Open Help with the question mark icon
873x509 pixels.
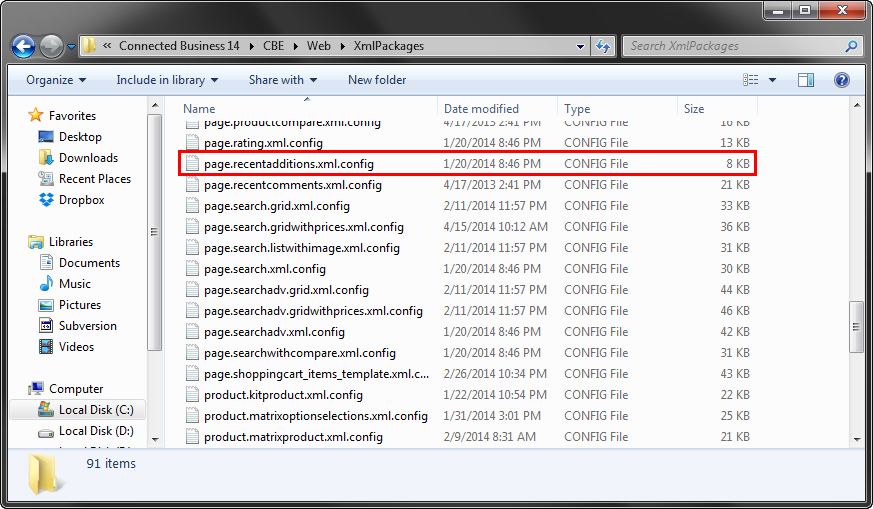pyautogui.click(x=841, y=80)
